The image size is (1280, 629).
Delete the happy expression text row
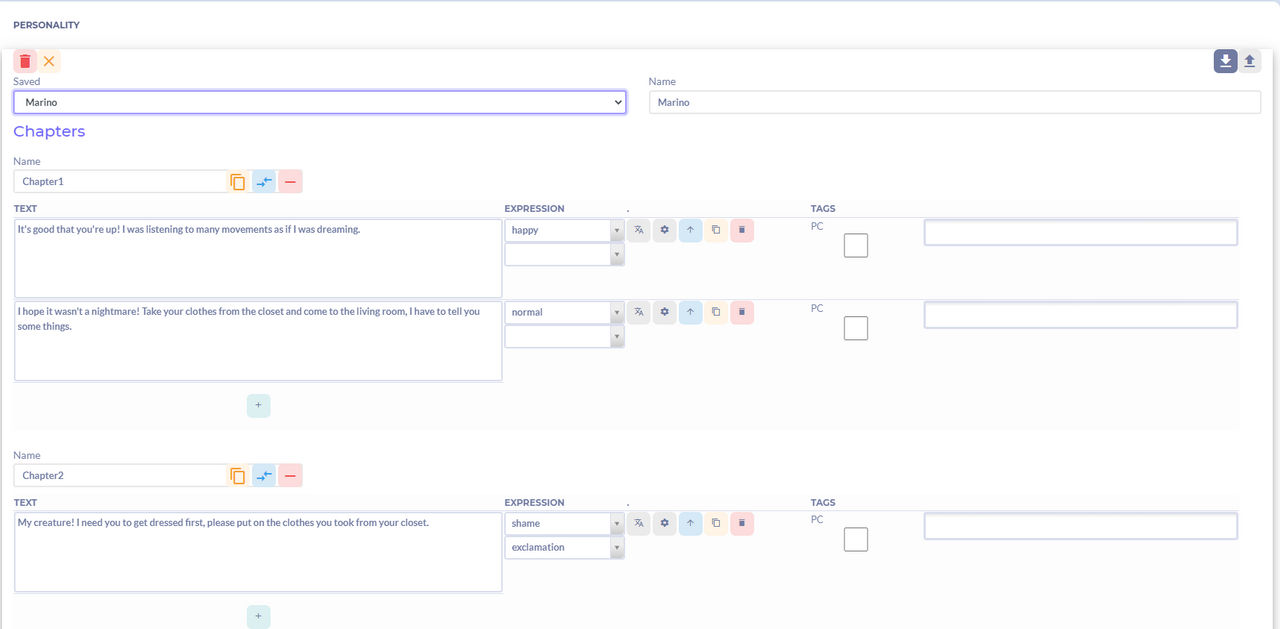pos(742,230)
